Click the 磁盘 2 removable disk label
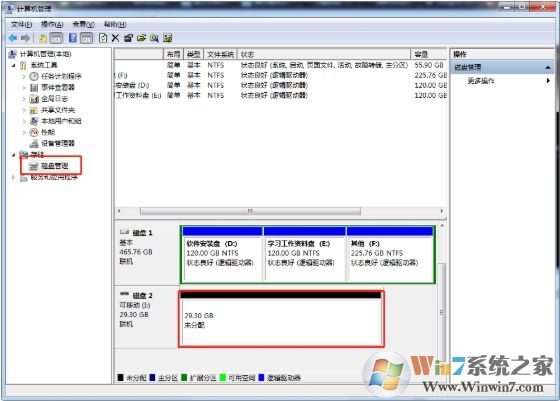Image resolution: width=560 pixels, height=401 pixels. coord(142,295)
